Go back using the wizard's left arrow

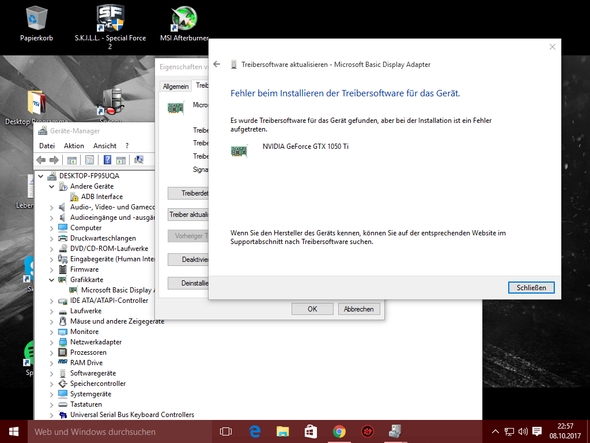click(217, 64)
